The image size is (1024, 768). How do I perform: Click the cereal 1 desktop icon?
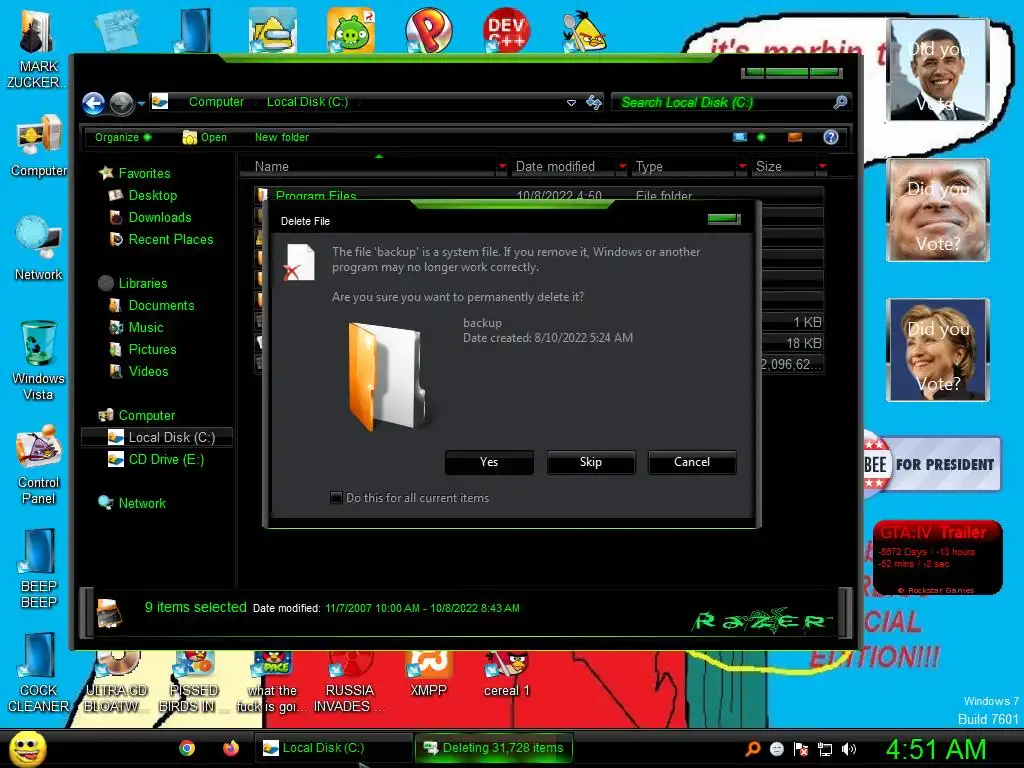tap(507, 675)
